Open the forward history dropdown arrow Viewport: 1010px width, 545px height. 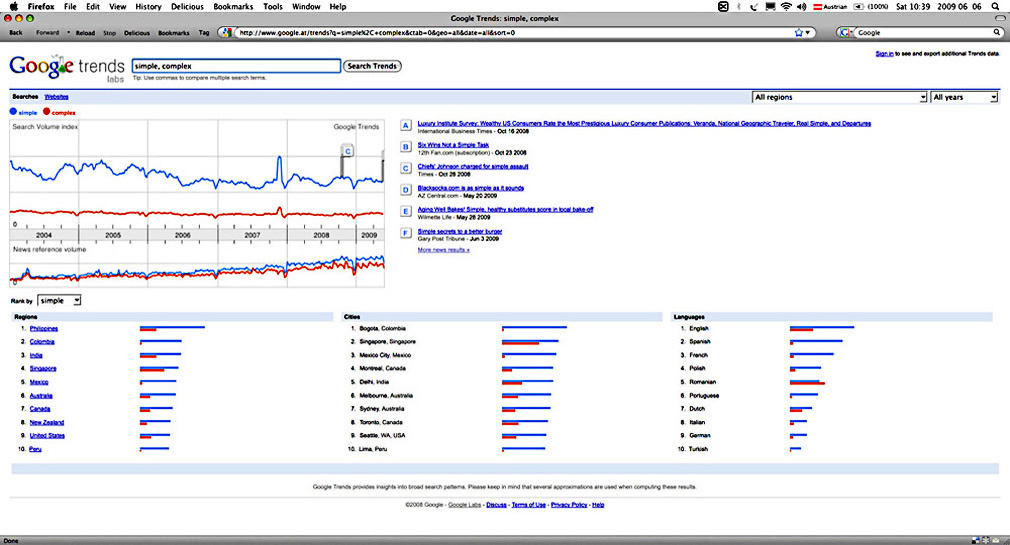(68, 32)
